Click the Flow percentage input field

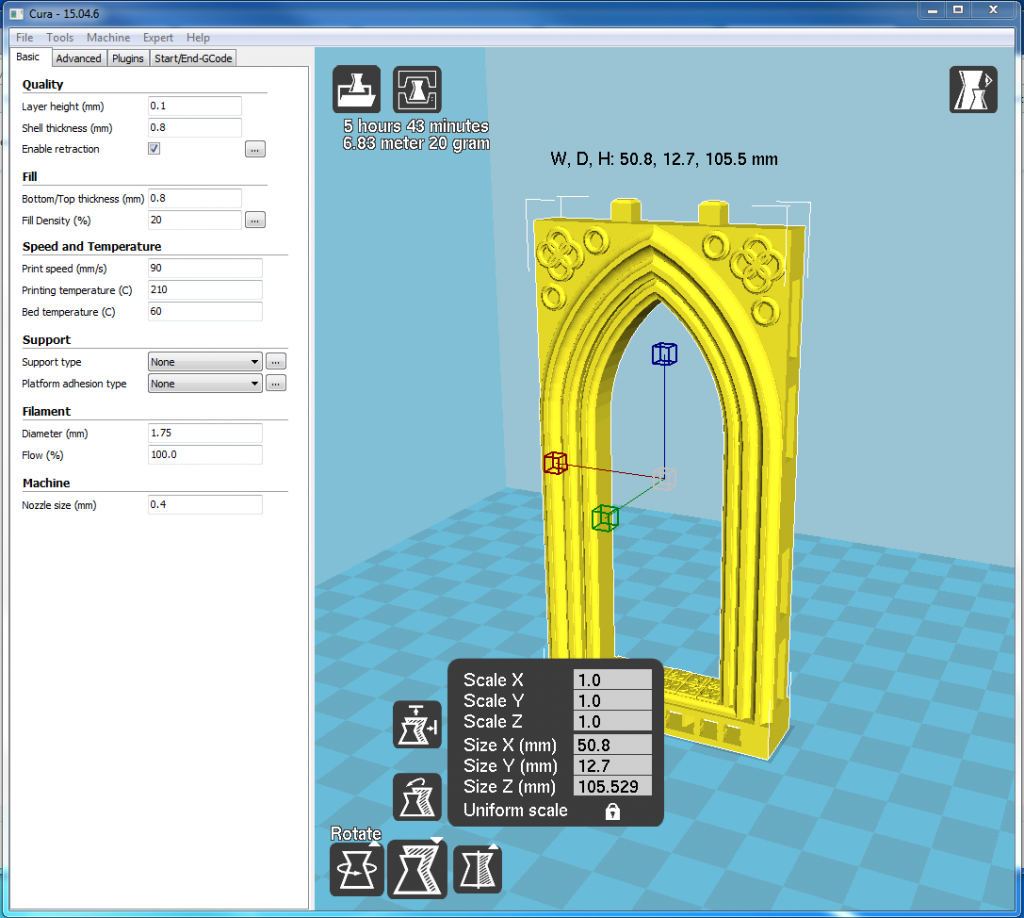pos(205,454)
